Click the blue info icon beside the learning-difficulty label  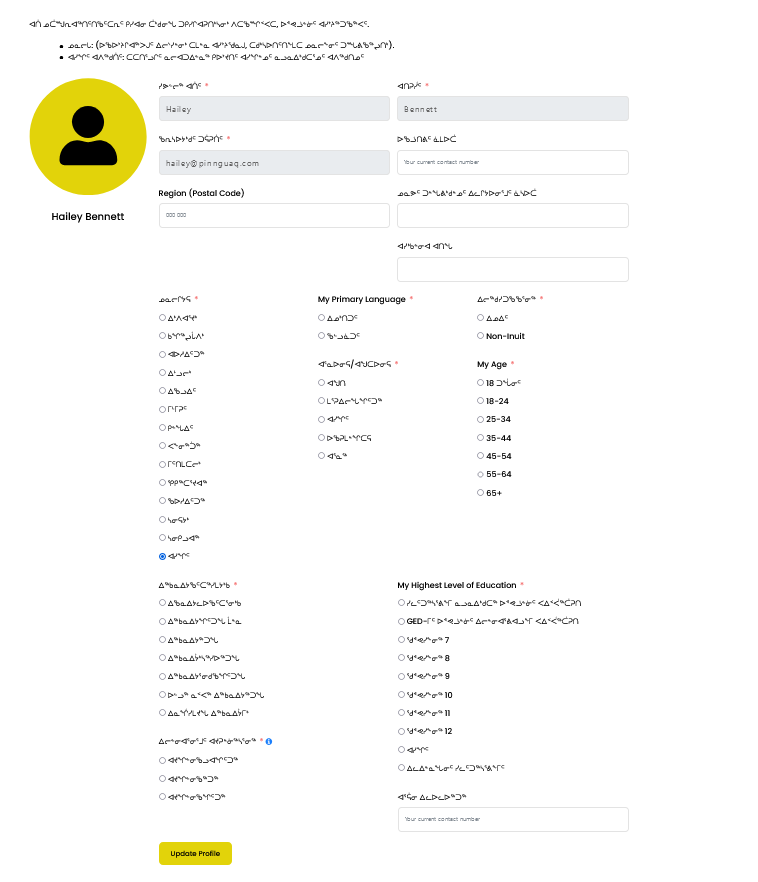[269, 741]
